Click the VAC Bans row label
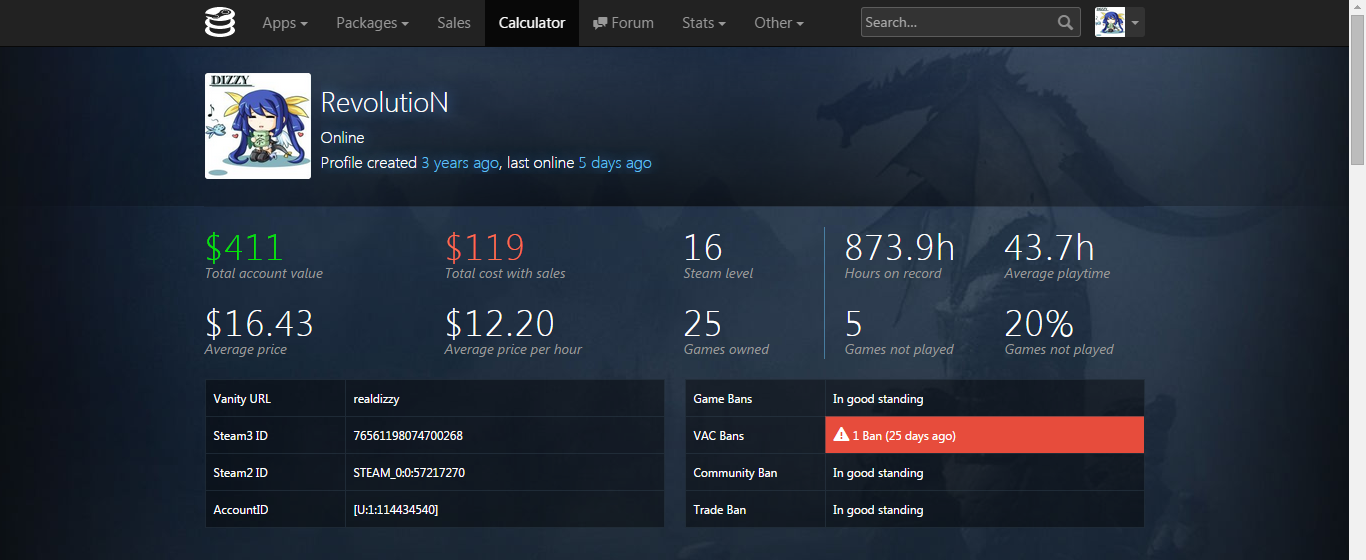This screenshot has width=1366, height=560. pos(719,435)
